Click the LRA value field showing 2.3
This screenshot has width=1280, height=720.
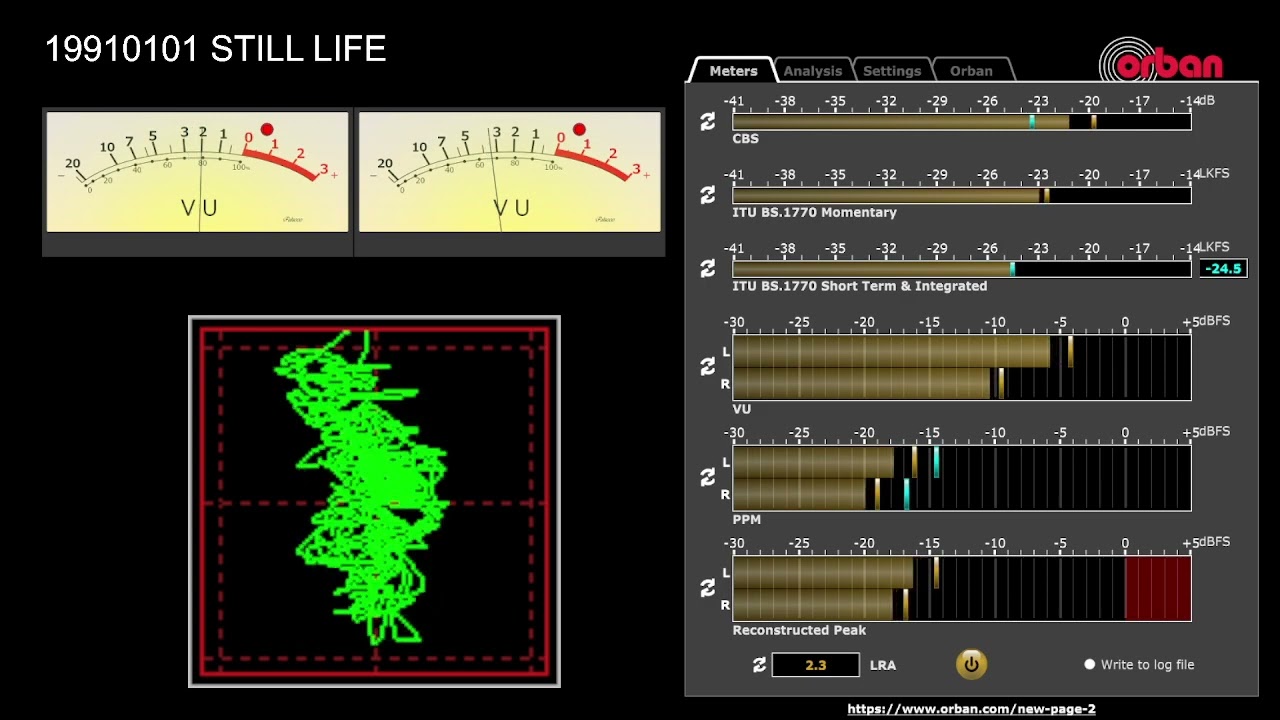coord(815,665)
